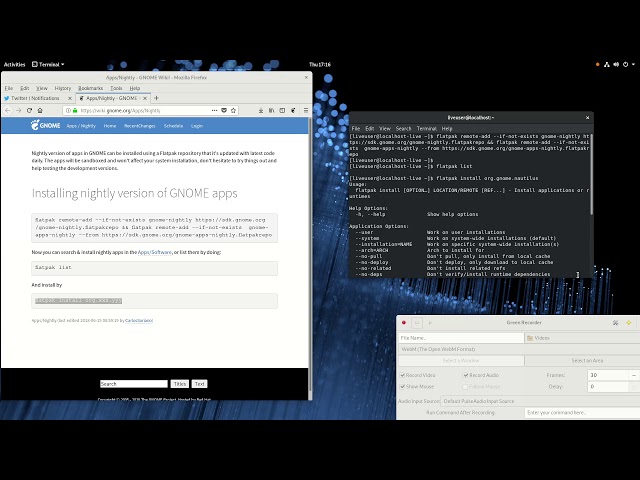This screenshot has width=640, height=480.
Task: Click the Text search button
Action: (x=199, y=384)
